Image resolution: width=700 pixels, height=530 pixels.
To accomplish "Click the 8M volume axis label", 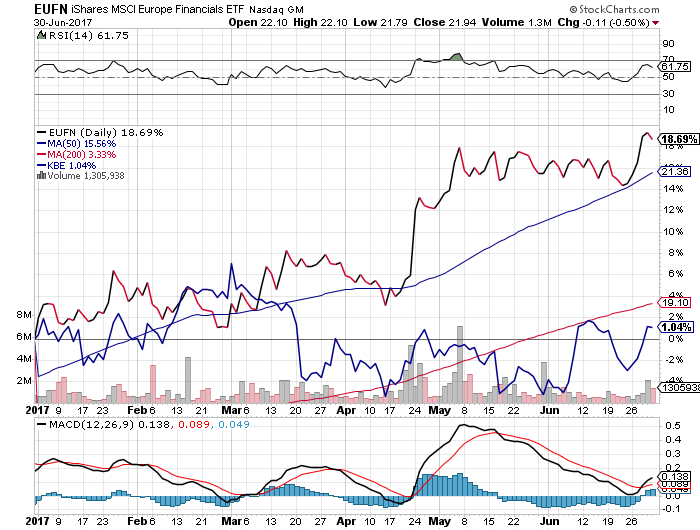I will click(x=25, y=315).
